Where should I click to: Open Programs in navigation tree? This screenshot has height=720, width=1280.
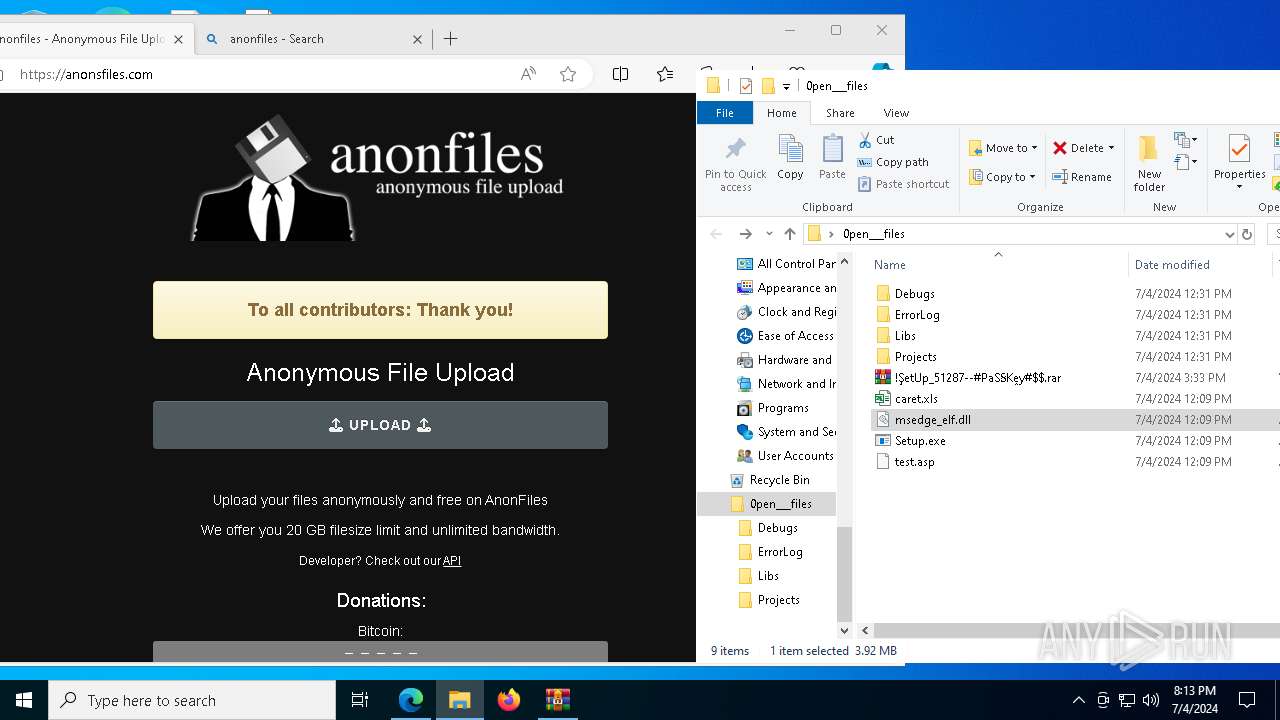coord(783,408)
